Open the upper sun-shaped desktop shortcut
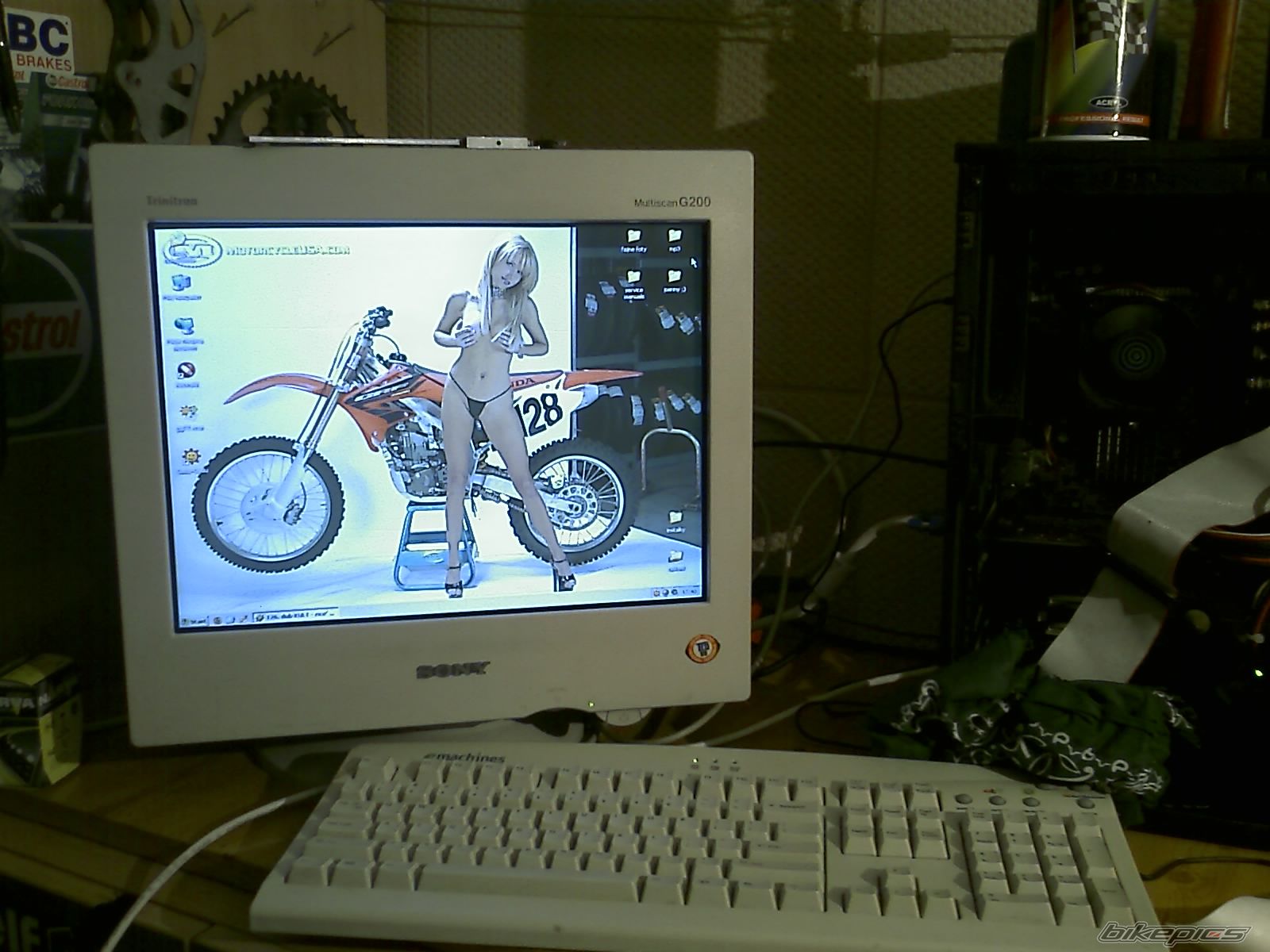Viewport: 1270px width, 952px height. (190, 413)
